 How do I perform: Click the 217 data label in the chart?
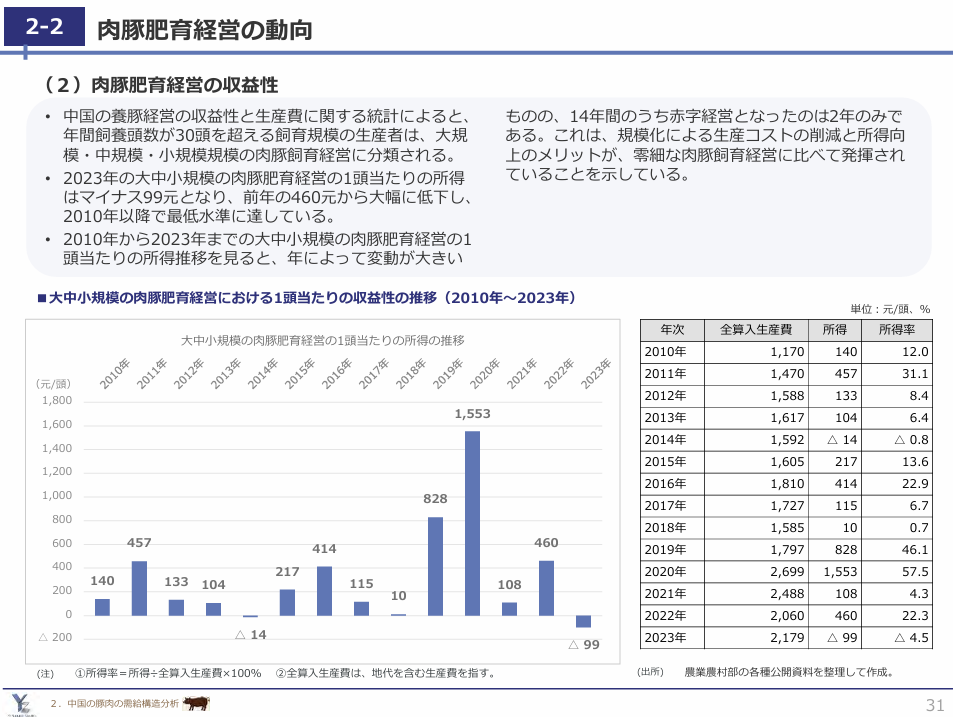pos(287,572)
